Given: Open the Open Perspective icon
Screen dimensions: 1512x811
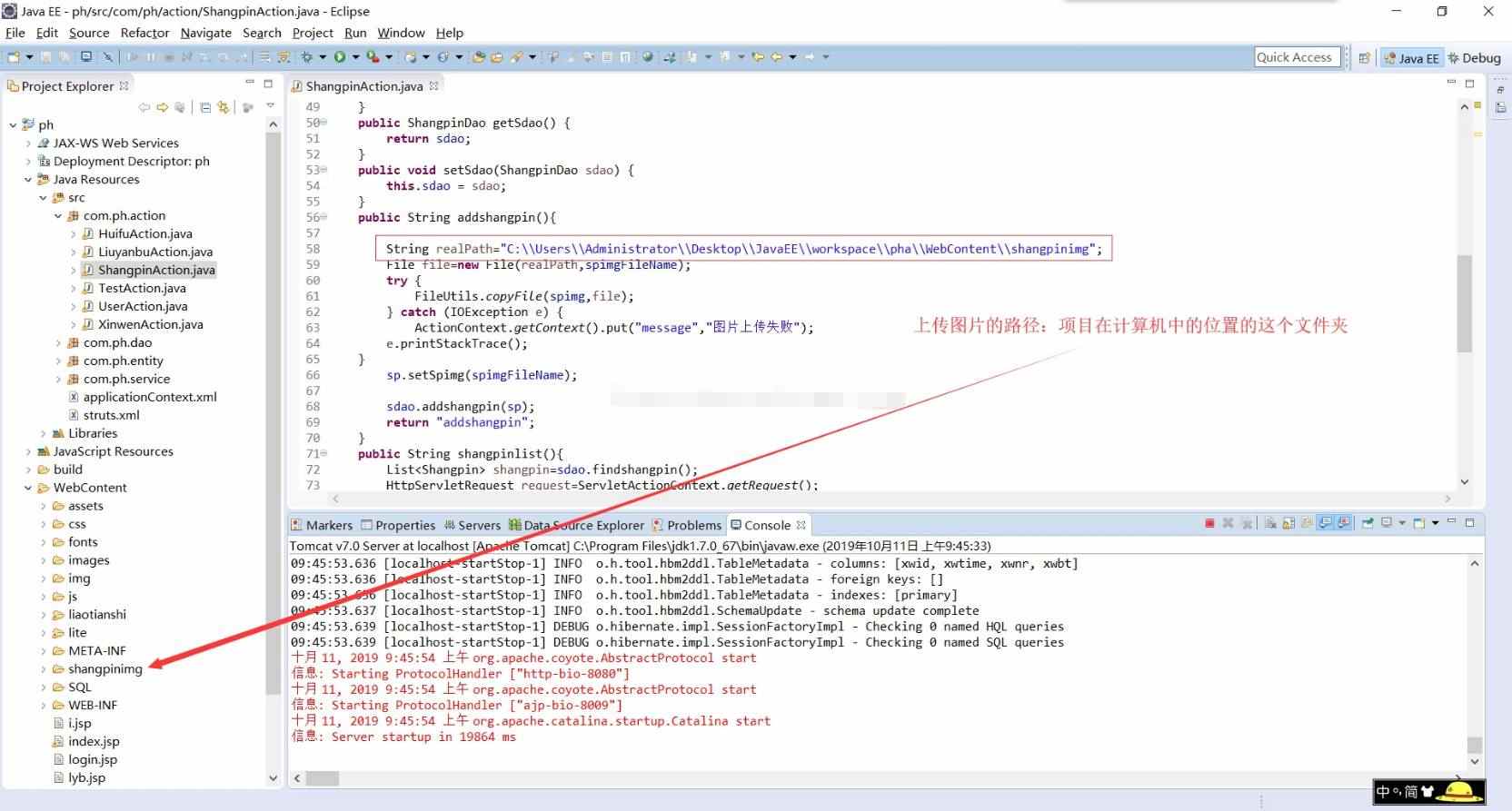Looking at the screenshot, I should pos(1364,57).
